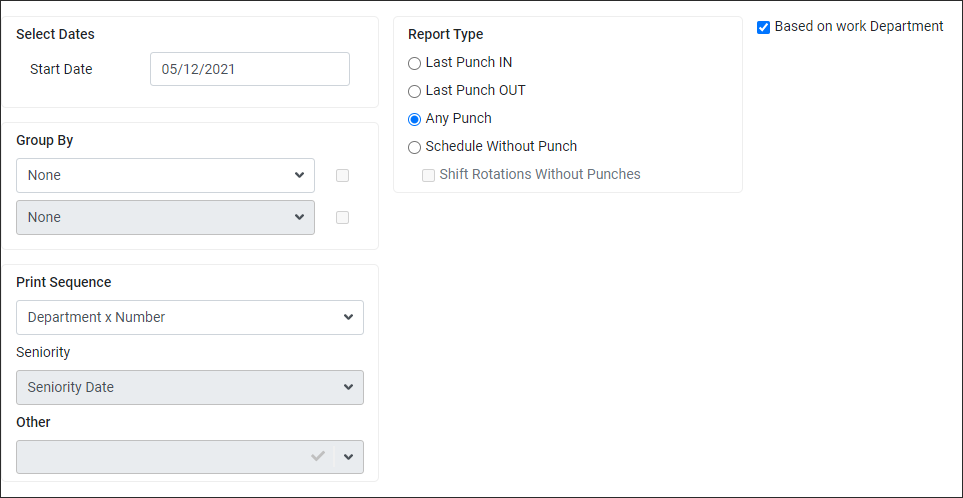Open the second Group By dropdown
Screen dimensions: 963x498
tap(165, 217)
